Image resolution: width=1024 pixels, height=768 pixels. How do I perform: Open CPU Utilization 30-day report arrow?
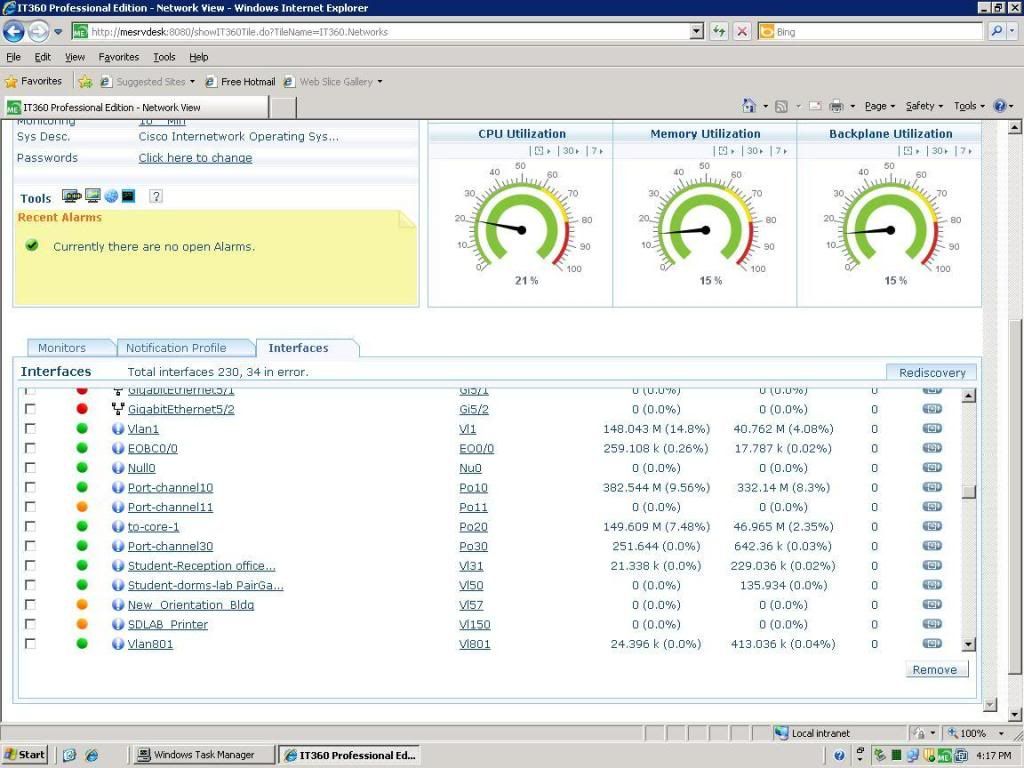click(x=571, y=151)
